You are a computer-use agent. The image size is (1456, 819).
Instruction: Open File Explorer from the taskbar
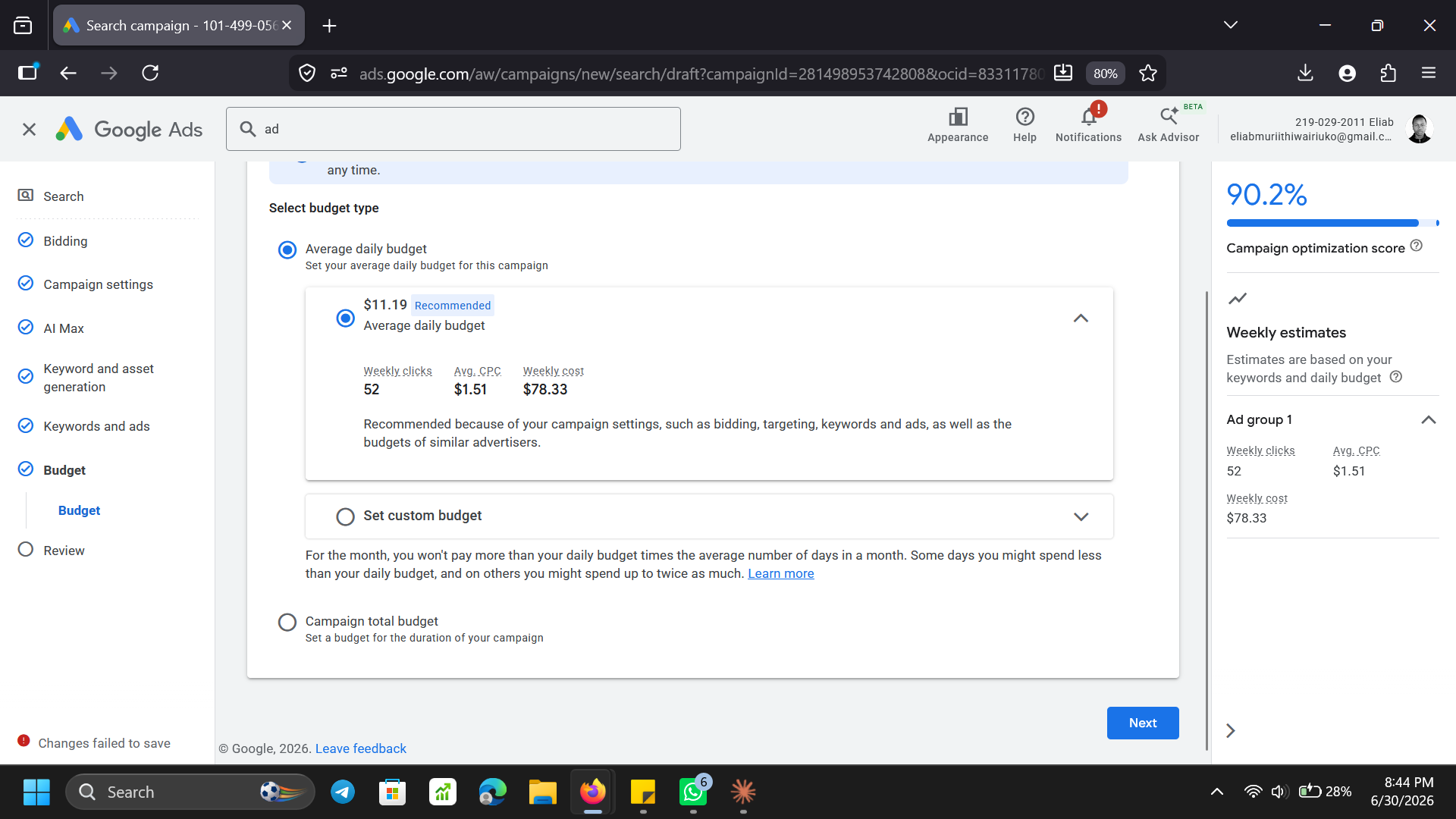[x=543, y=792]
